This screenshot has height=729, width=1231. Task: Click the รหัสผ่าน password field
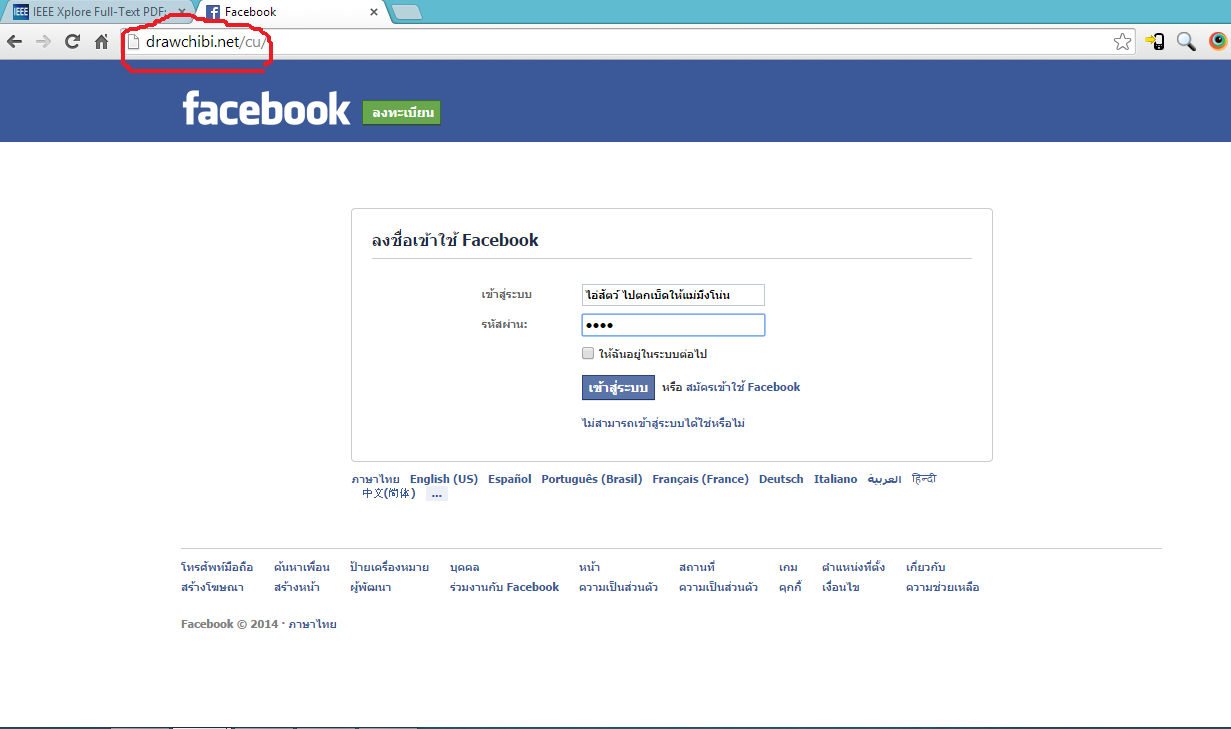[x=673, y=325]
